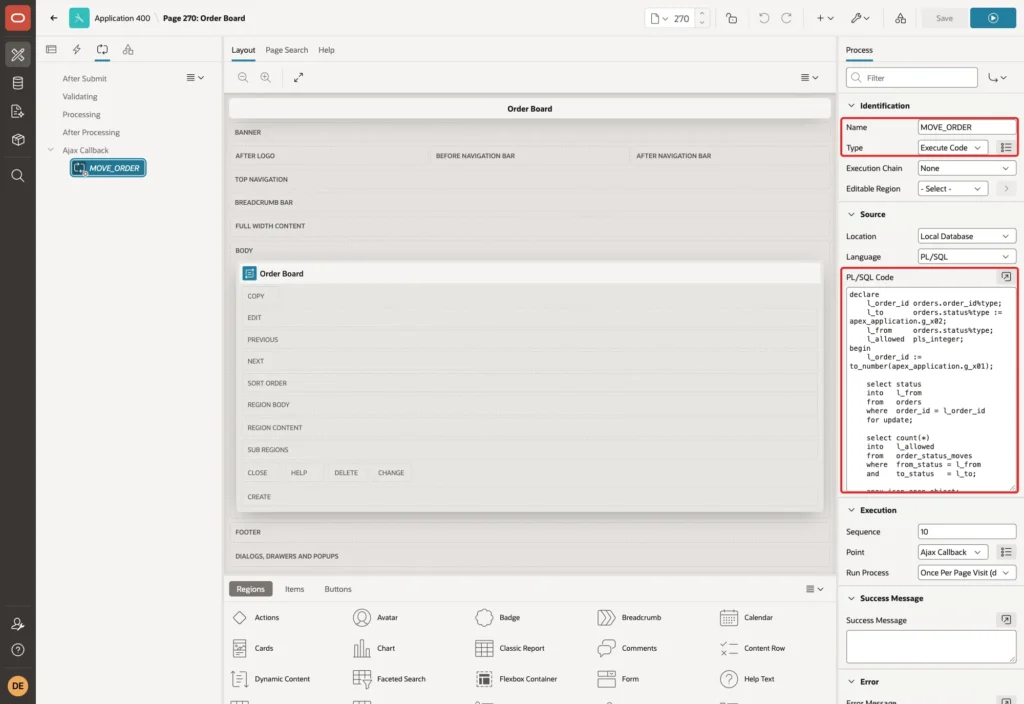Select Validating tree node
Screen dimensions: 1024x704
(x=80, y=96)
